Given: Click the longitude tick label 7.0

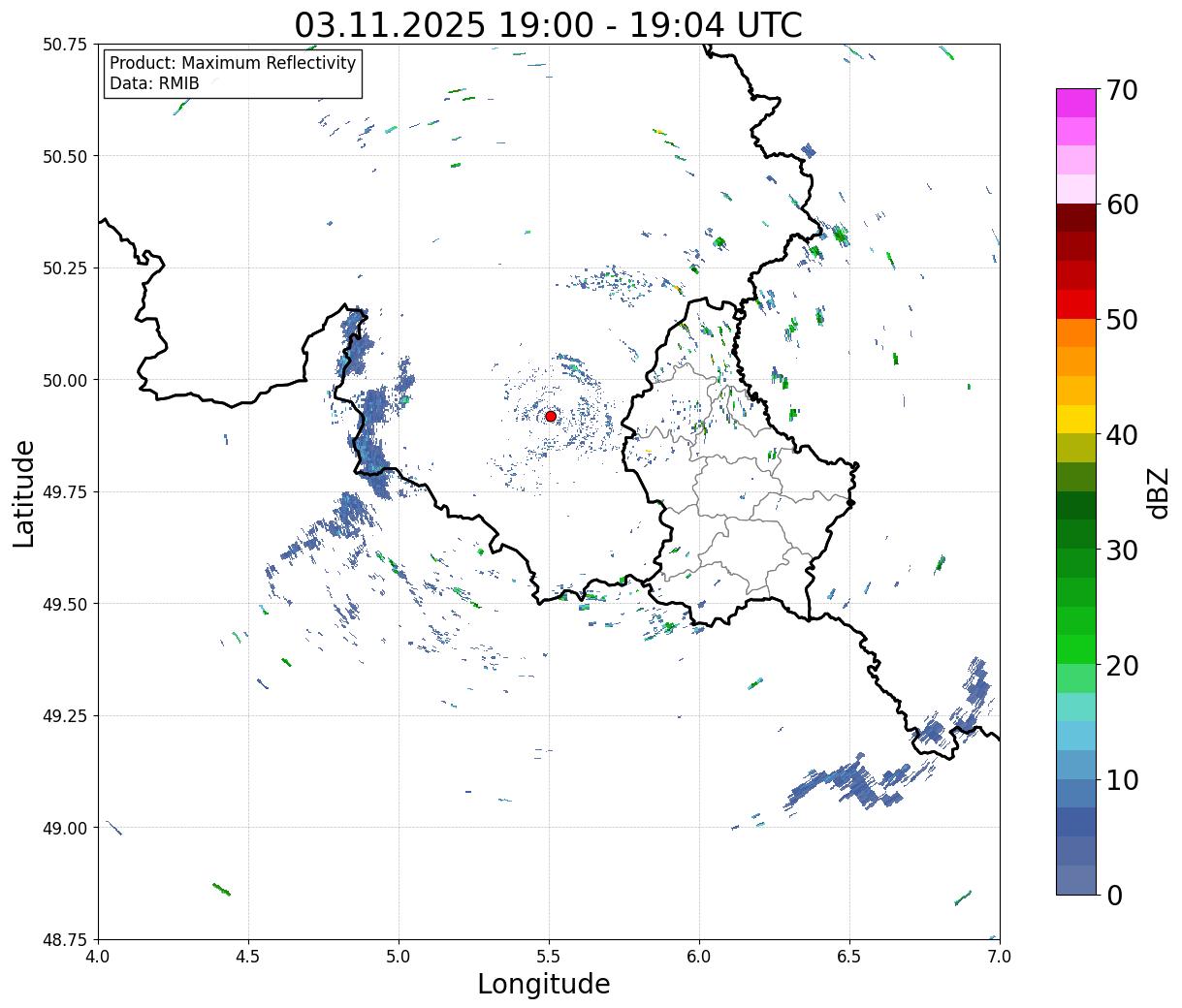Looking at the screenshot, I should 1000,957.
